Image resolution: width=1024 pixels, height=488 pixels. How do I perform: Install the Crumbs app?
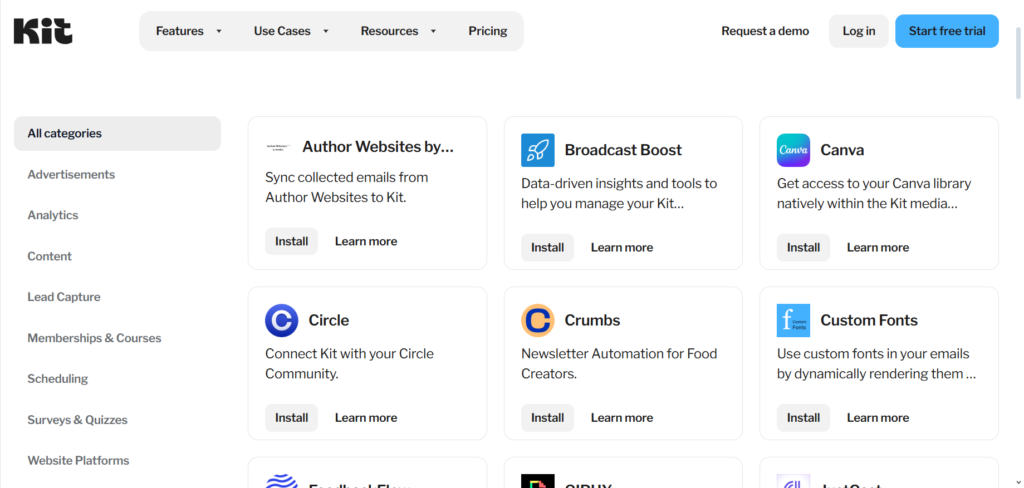(547, 417)
